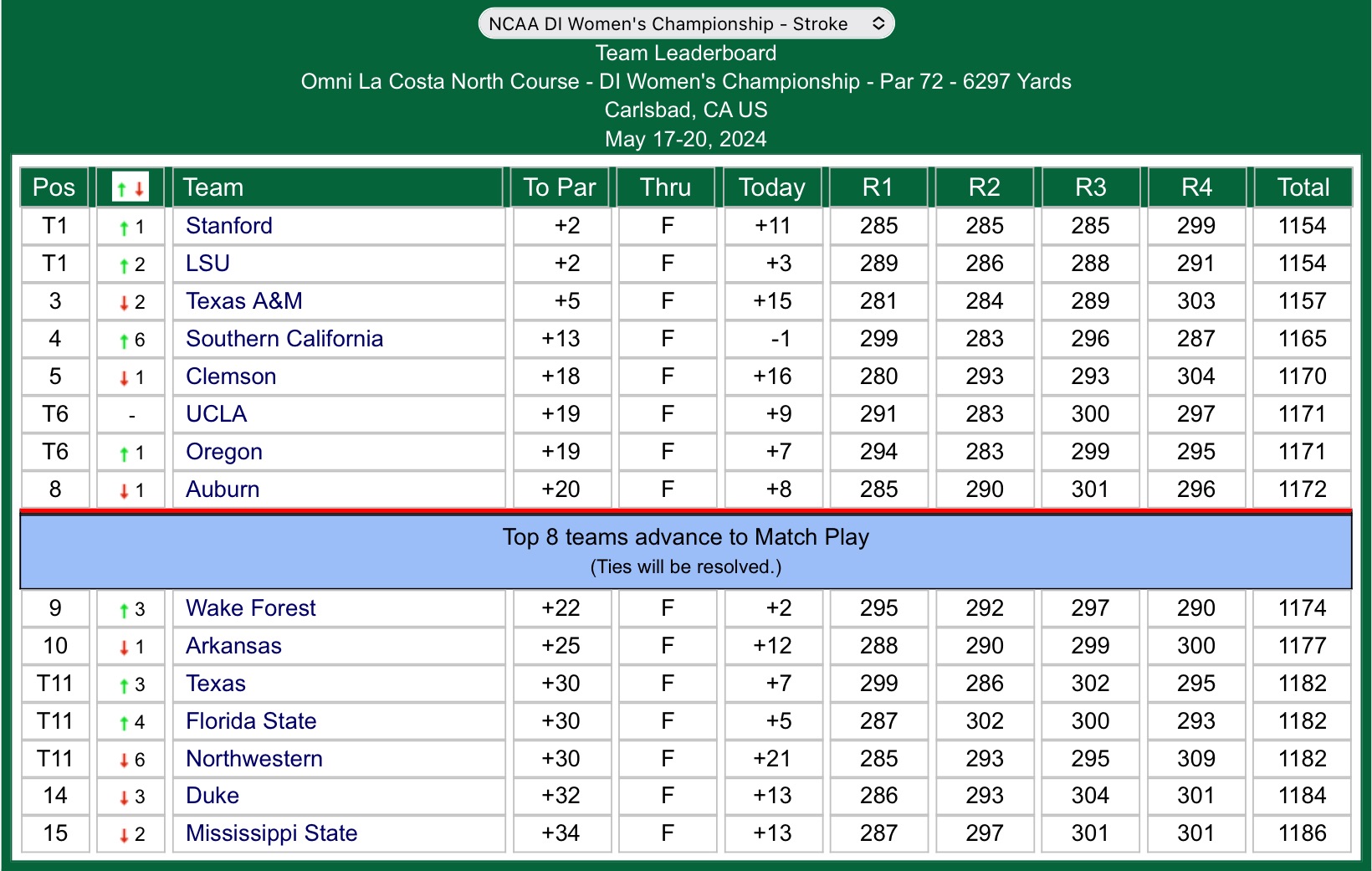Sort by the To Par column header
Viewport: 1372px width, 871px height.
click(x=560, y=187)
